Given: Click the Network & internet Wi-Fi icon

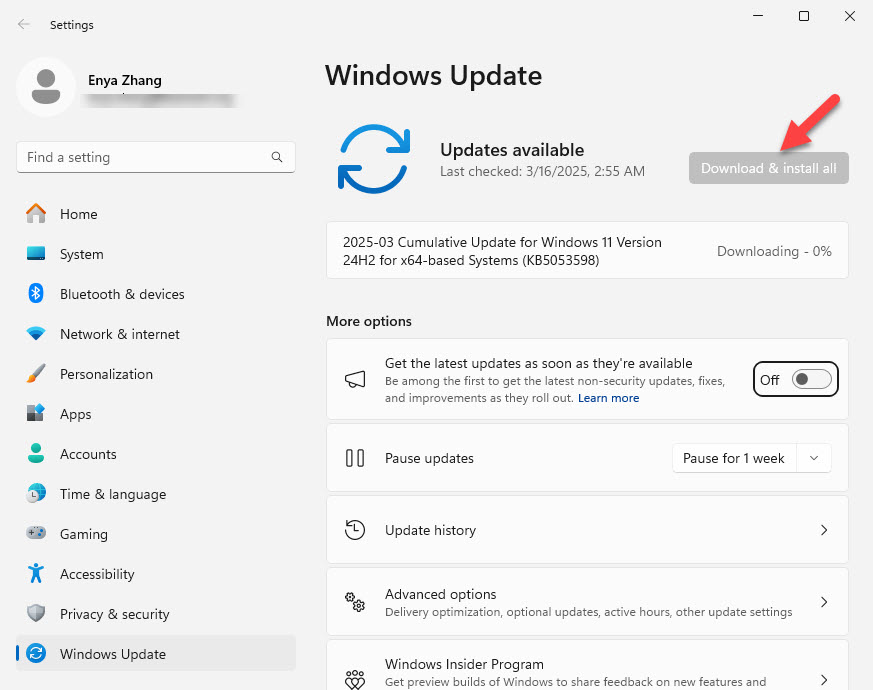Looking at the screenshot, I should (x=36, y=334).
